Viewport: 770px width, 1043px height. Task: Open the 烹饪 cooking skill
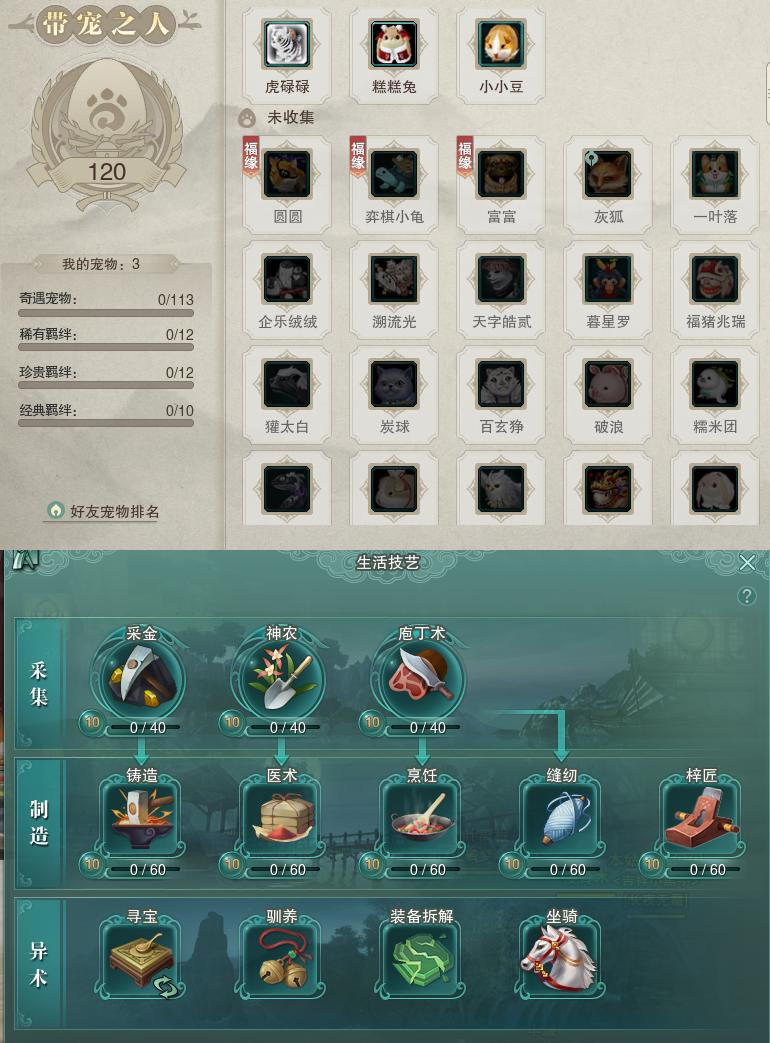coord(422,820)
